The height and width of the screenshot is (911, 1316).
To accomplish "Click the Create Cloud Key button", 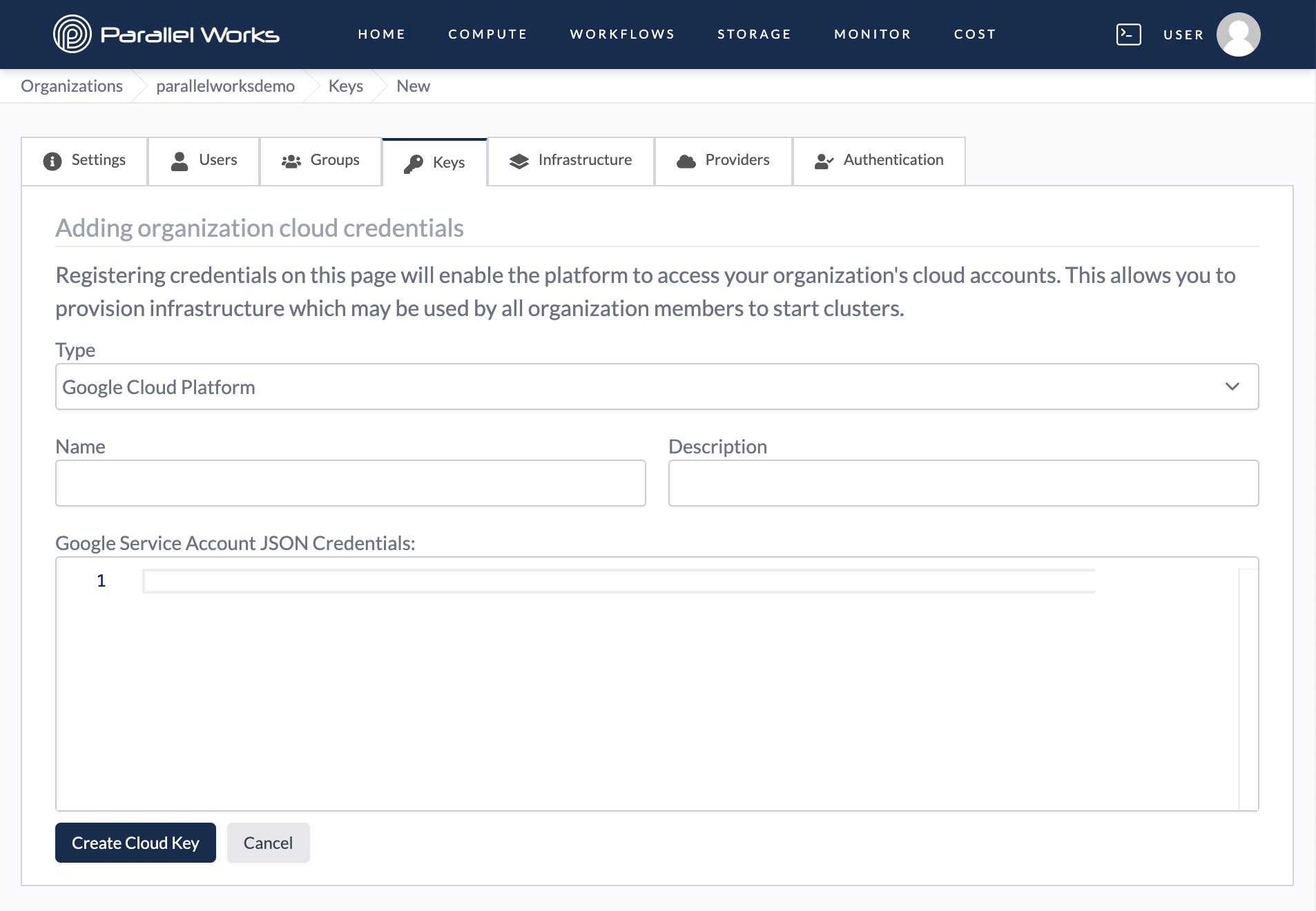I will [x=135, y=843].
